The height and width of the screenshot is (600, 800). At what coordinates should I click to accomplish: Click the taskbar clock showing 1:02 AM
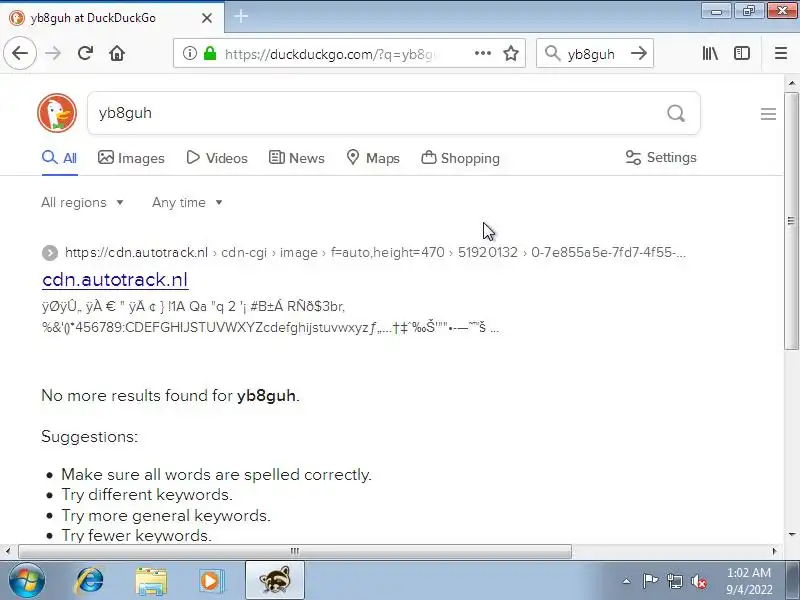[x=749, y=581]
